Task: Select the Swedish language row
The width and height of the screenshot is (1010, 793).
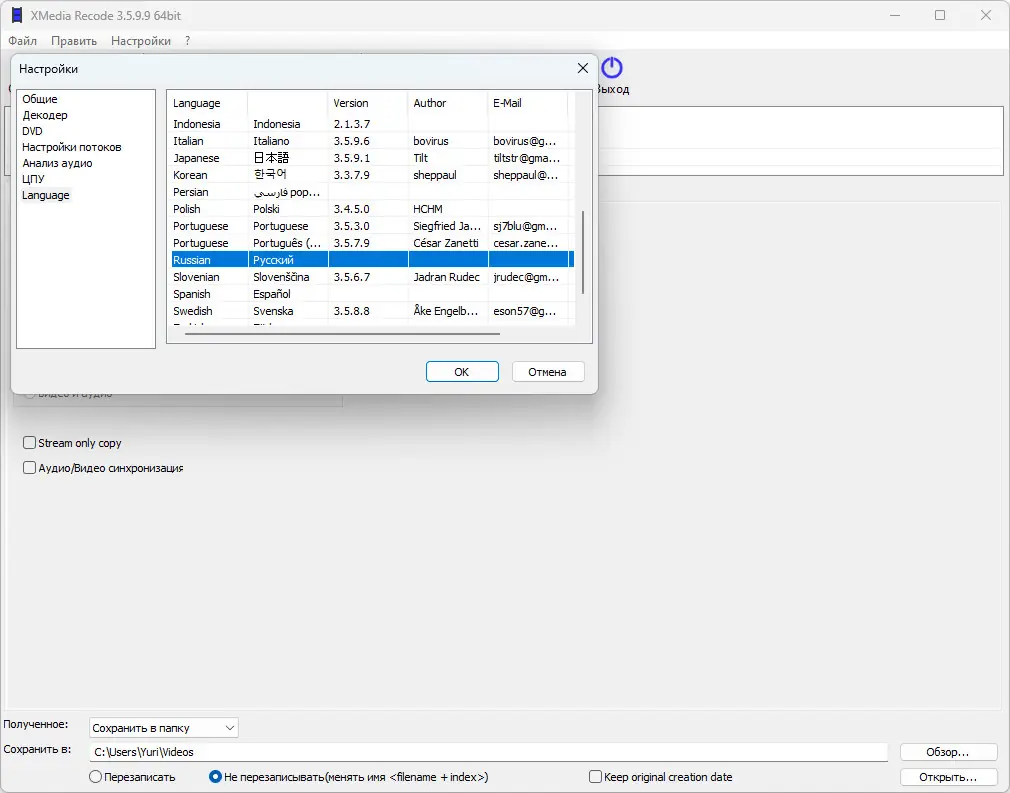Action: [371, 311]
